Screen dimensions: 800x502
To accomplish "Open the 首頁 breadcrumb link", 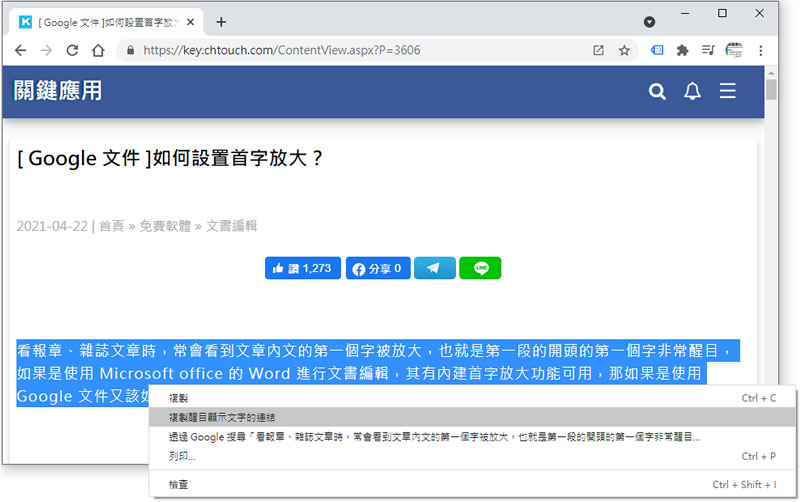I will click(x=112, y=226).
